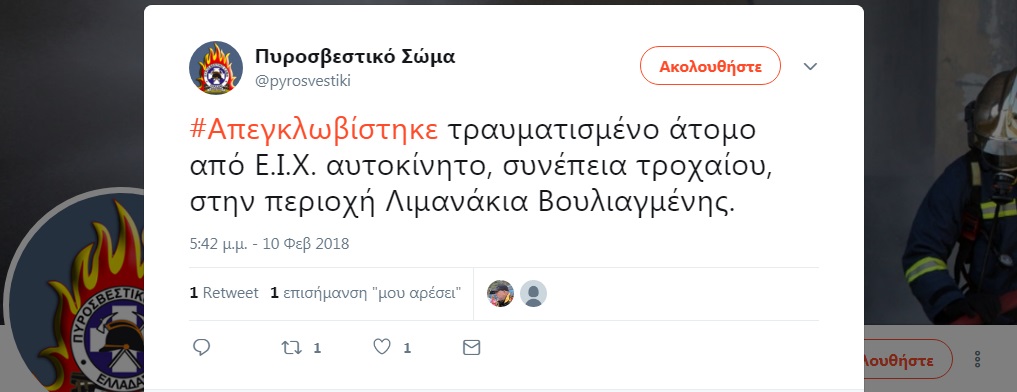Expand tweet options chevron next to Ακολουθήστε
The image size is (1017, 392).
coord(810,66)
